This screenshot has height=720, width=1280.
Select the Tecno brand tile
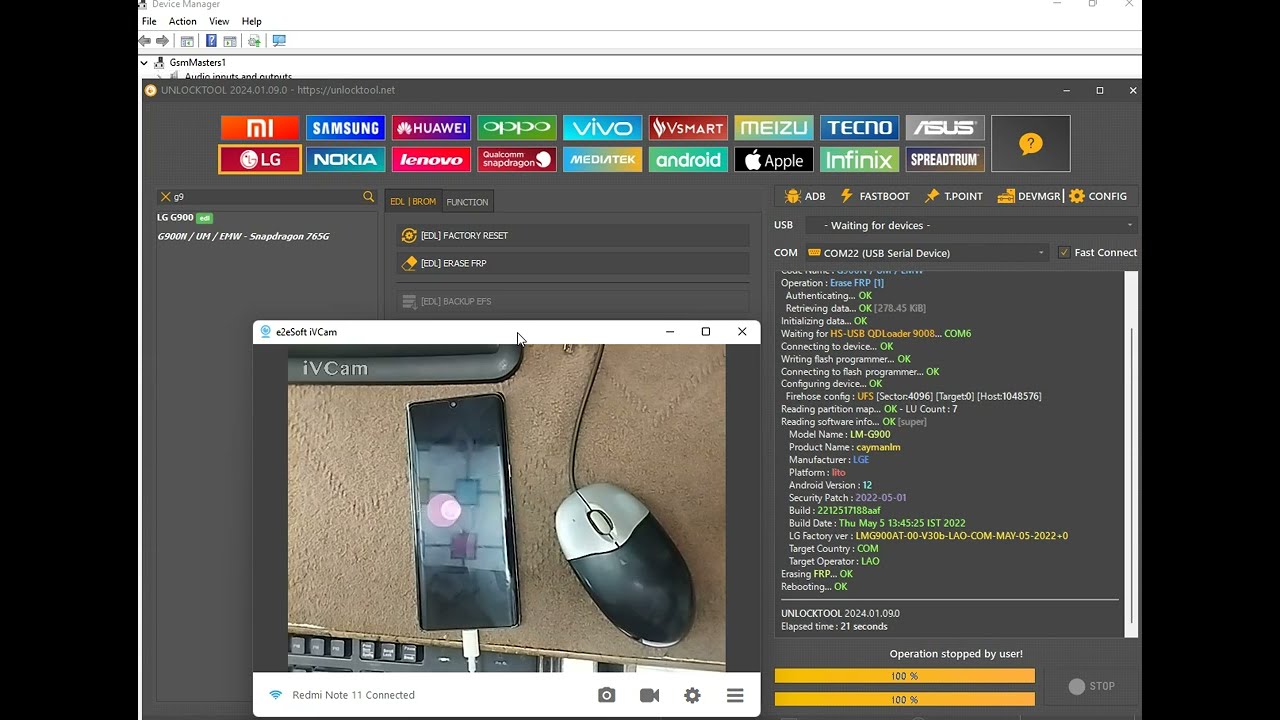pos(860,128)
